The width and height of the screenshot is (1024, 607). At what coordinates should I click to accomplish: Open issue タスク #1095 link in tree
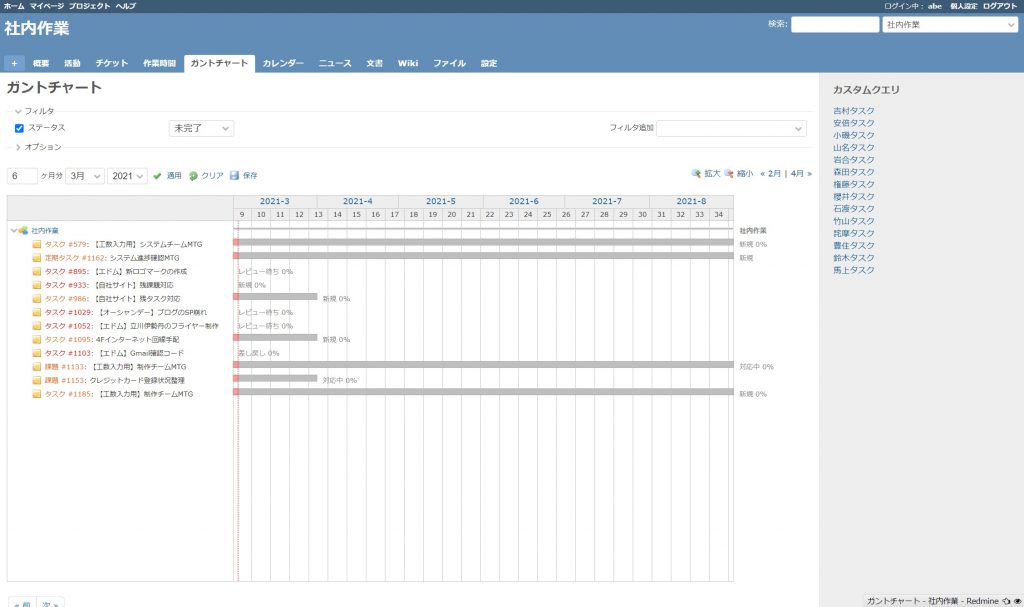pyautogui.click(x=69, y=340)
